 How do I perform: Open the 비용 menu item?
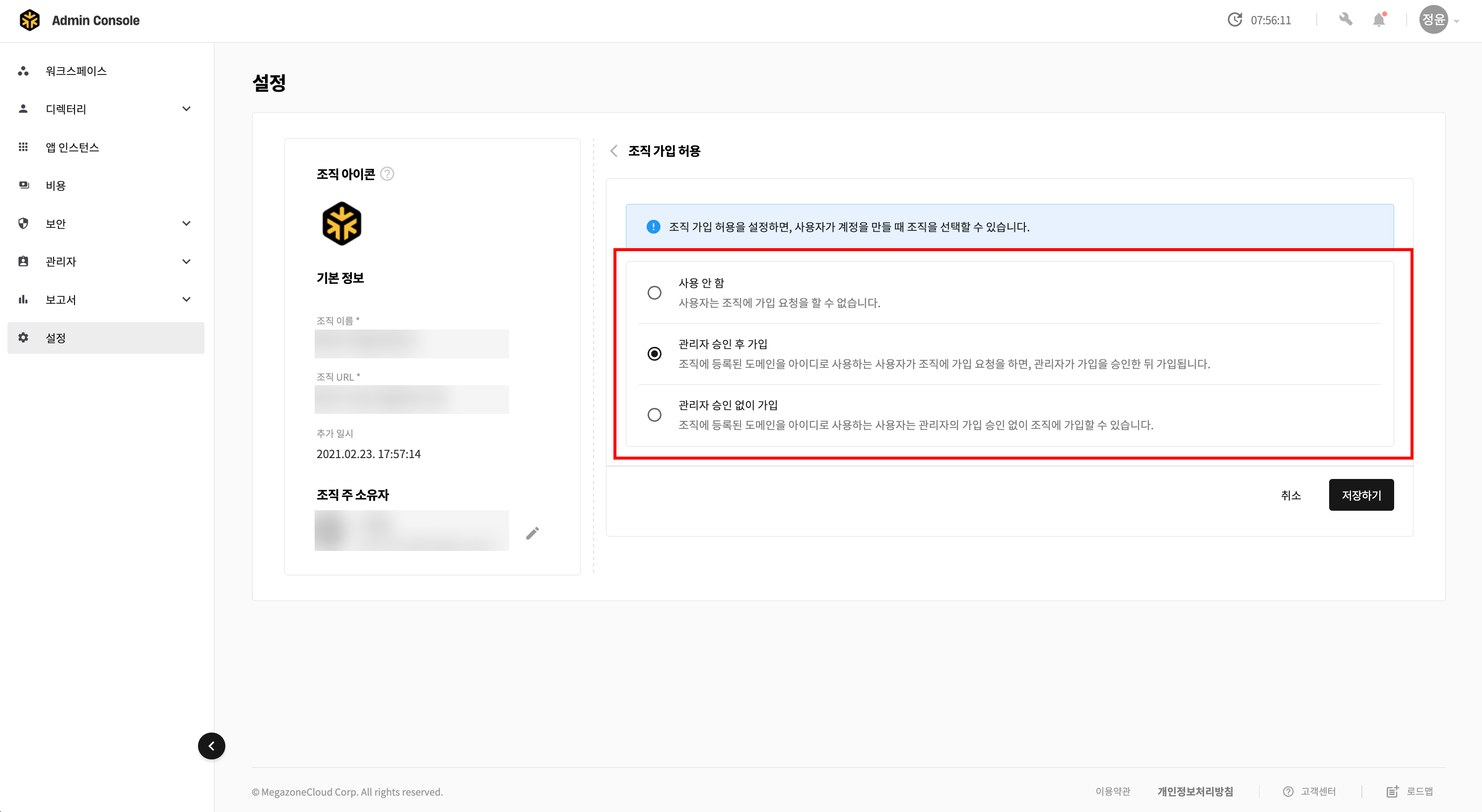(x=56, y=185)
